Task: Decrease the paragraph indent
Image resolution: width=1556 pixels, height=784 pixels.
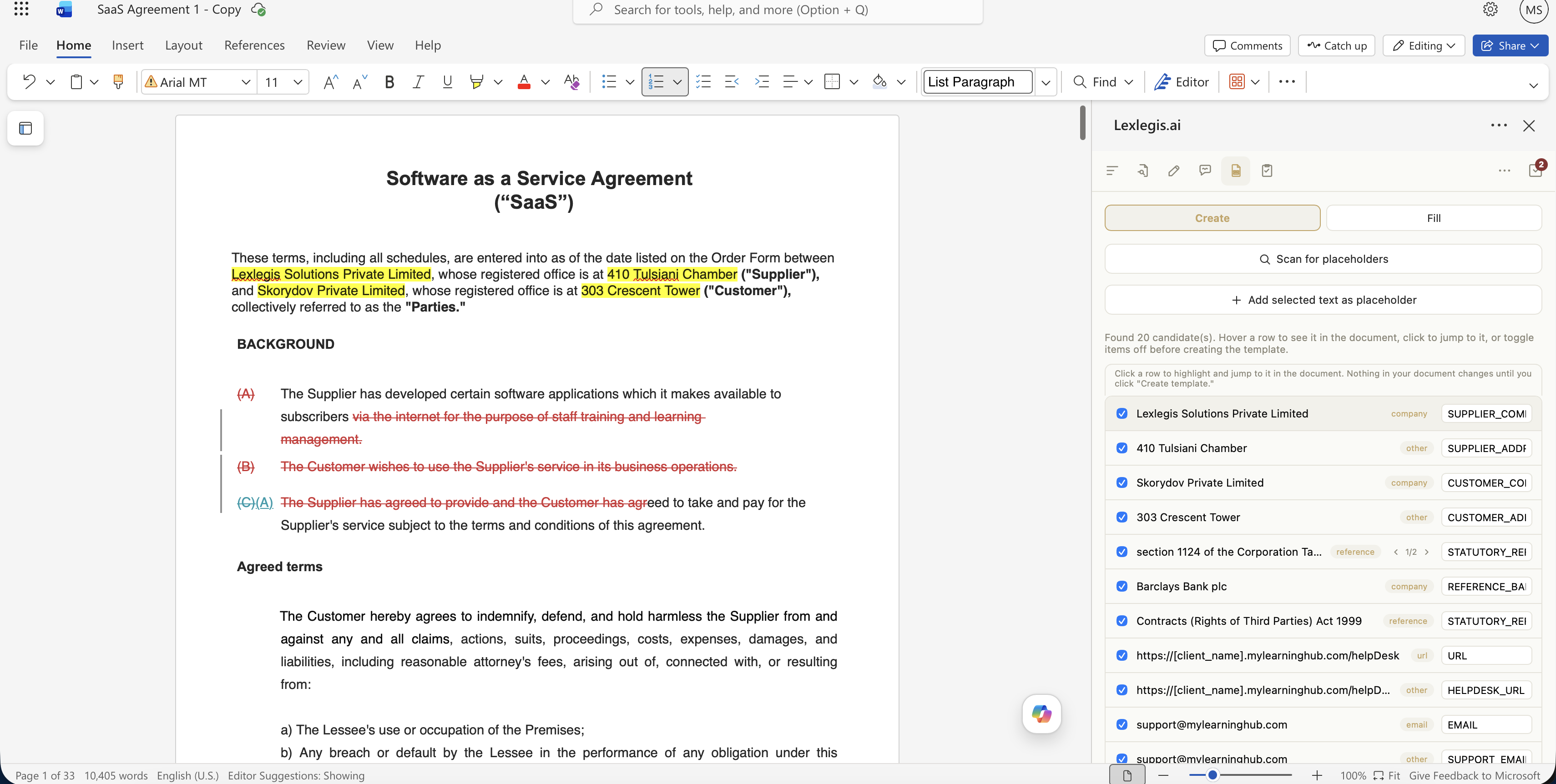Action: (x=732, y=81)
